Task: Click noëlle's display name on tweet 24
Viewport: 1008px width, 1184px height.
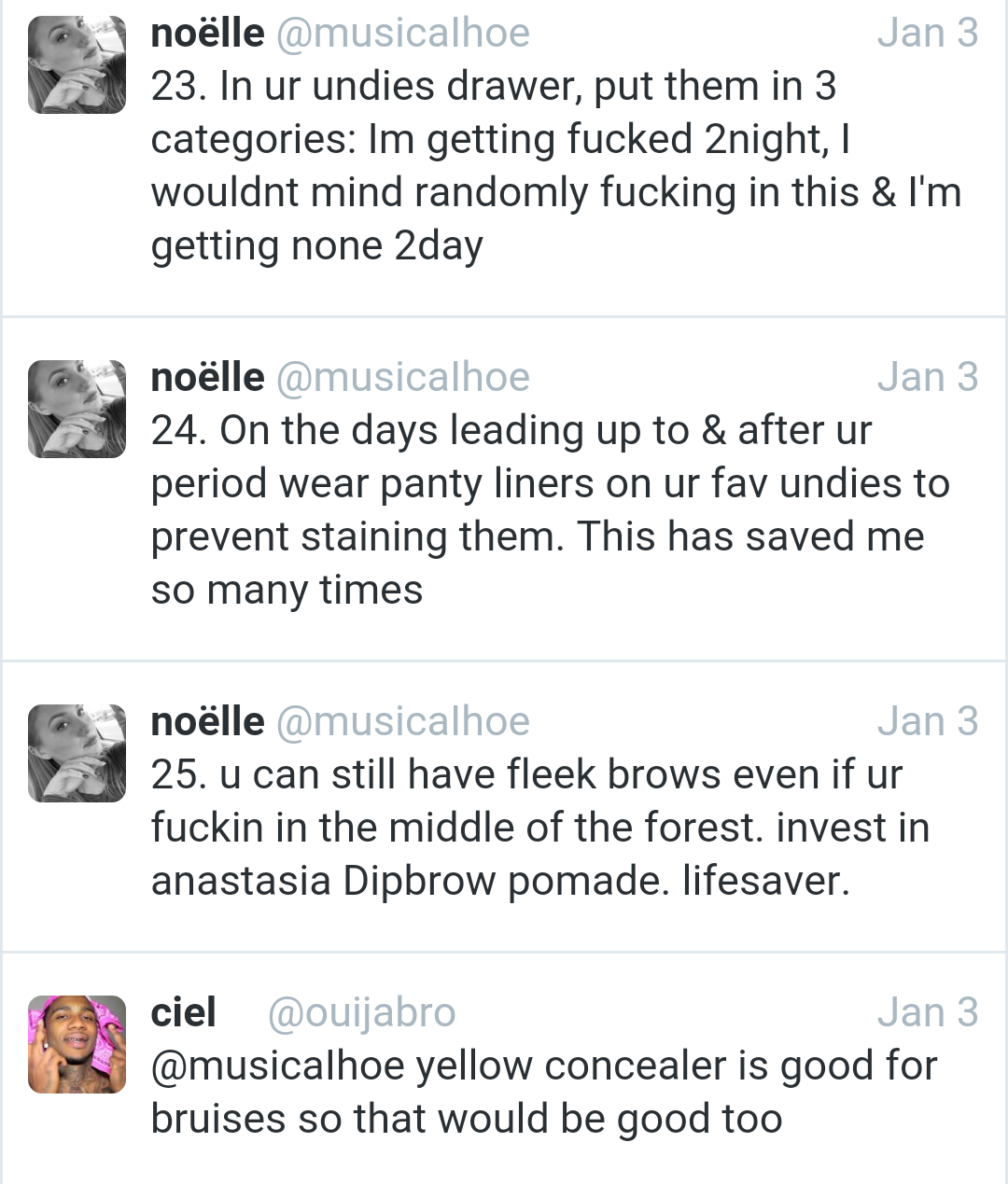Action: (x=207, y=378)
